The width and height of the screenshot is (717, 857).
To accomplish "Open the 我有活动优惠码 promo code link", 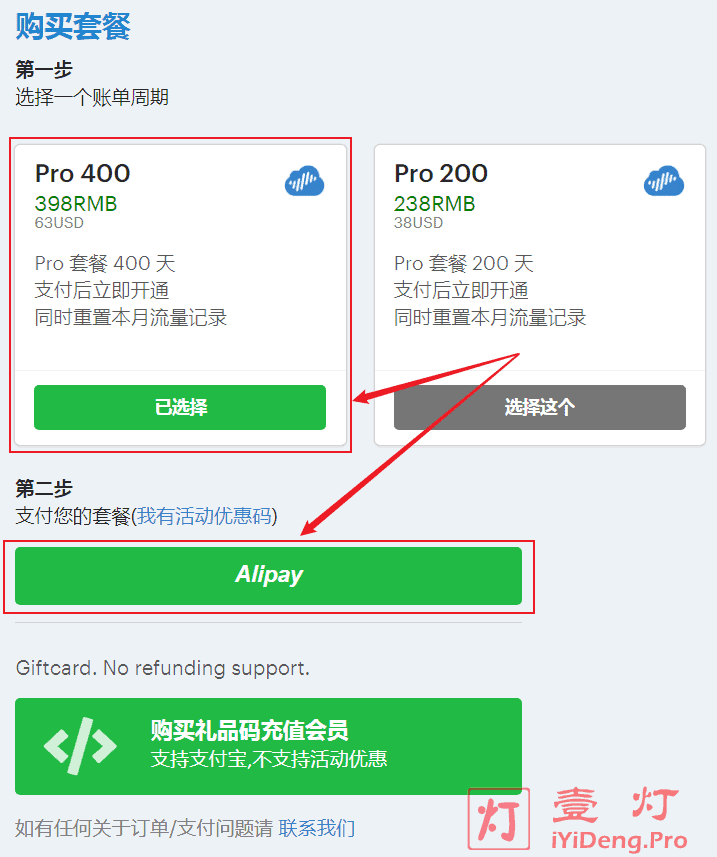I will coord(204,515).
